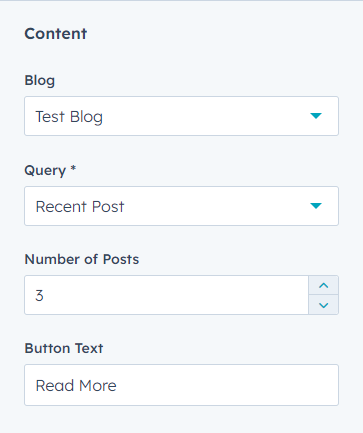Click empty area right of 'Read More' text

coord(227,385)
